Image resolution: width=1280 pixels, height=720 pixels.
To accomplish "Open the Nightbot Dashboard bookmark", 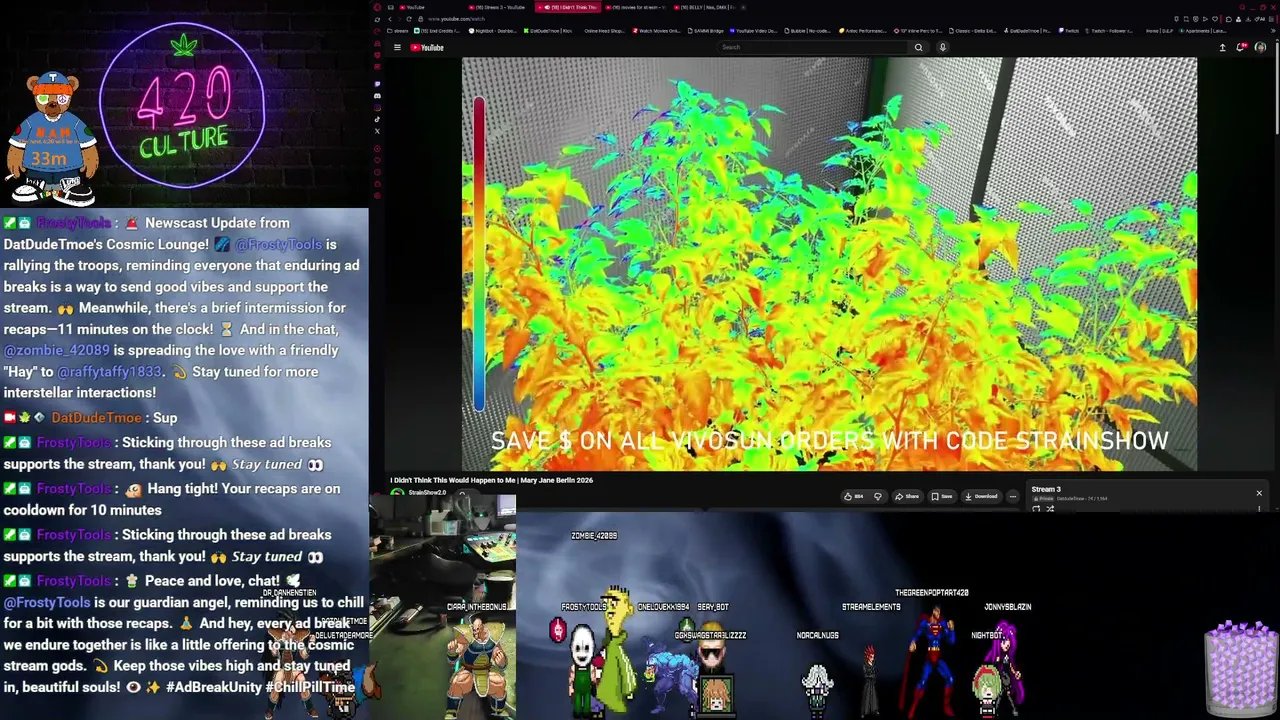I will click(492, 31).
